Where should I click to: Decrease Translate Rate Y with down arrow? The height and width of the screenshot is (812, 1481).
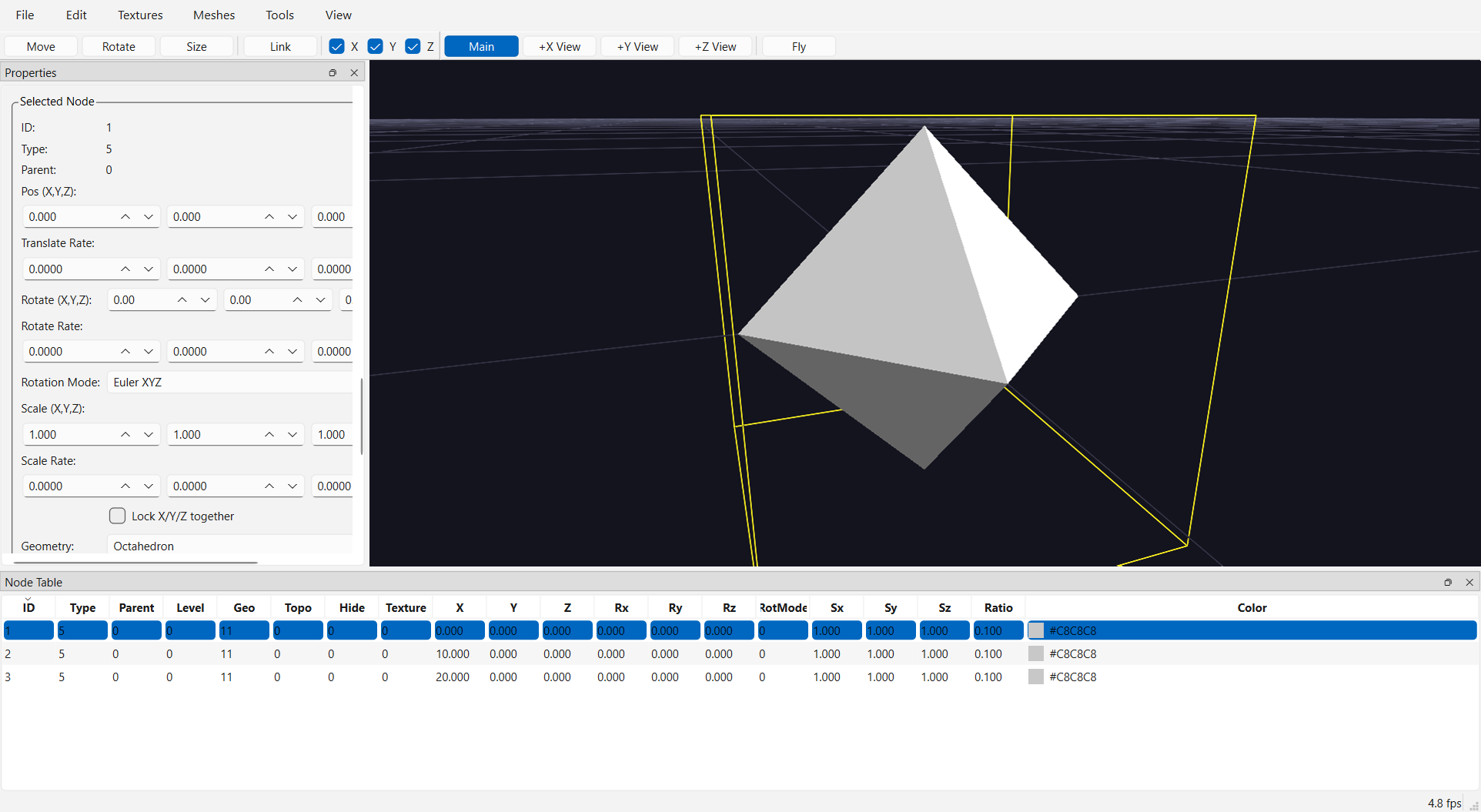[293, 269]
